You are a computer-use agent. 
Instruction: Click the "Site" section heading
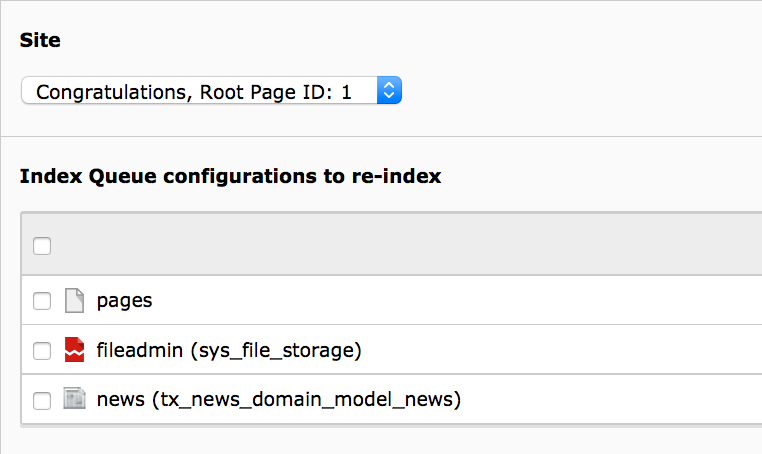(x=40, y=40)
